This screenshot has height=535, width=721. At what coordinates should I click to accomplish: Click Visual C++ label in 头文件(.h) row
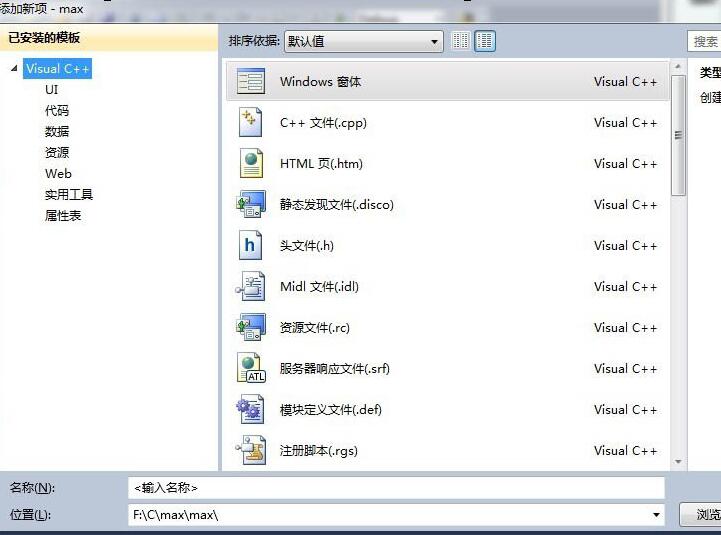pos(625,246)
